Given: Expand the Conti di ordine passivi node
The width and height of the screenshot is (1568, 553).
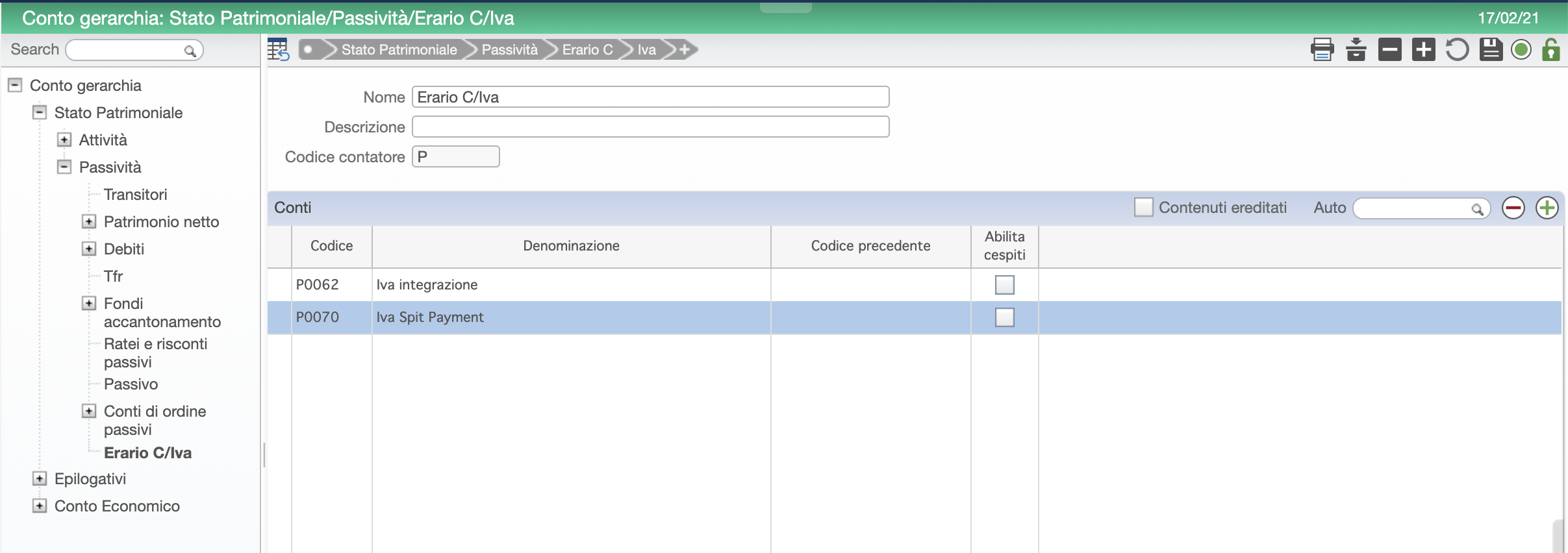Looking at the screenshot, I should 89,411.
